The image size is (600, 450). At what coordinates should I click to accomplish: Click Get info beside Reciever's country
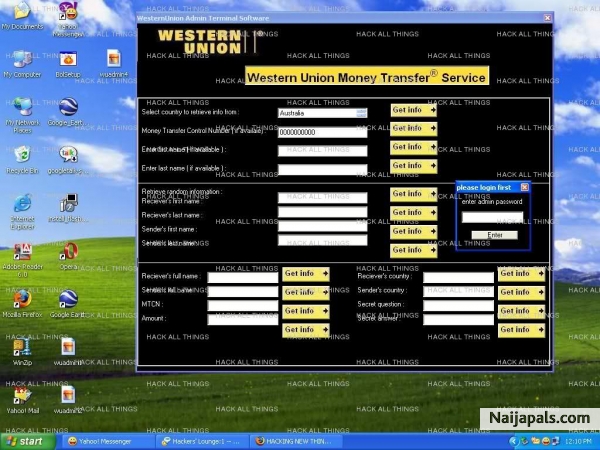click(x=522, y=274)
